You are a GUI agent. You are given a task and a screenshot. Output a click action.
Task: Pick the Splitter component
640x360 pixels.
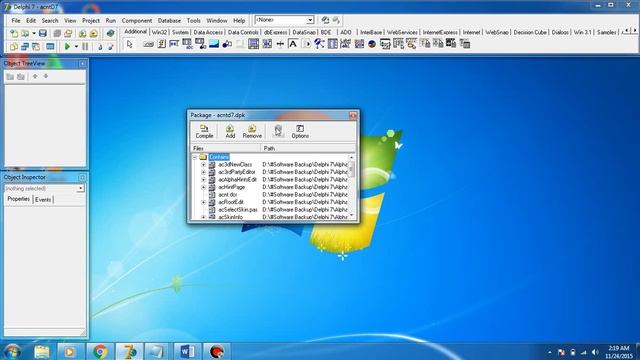pos(280,44)
